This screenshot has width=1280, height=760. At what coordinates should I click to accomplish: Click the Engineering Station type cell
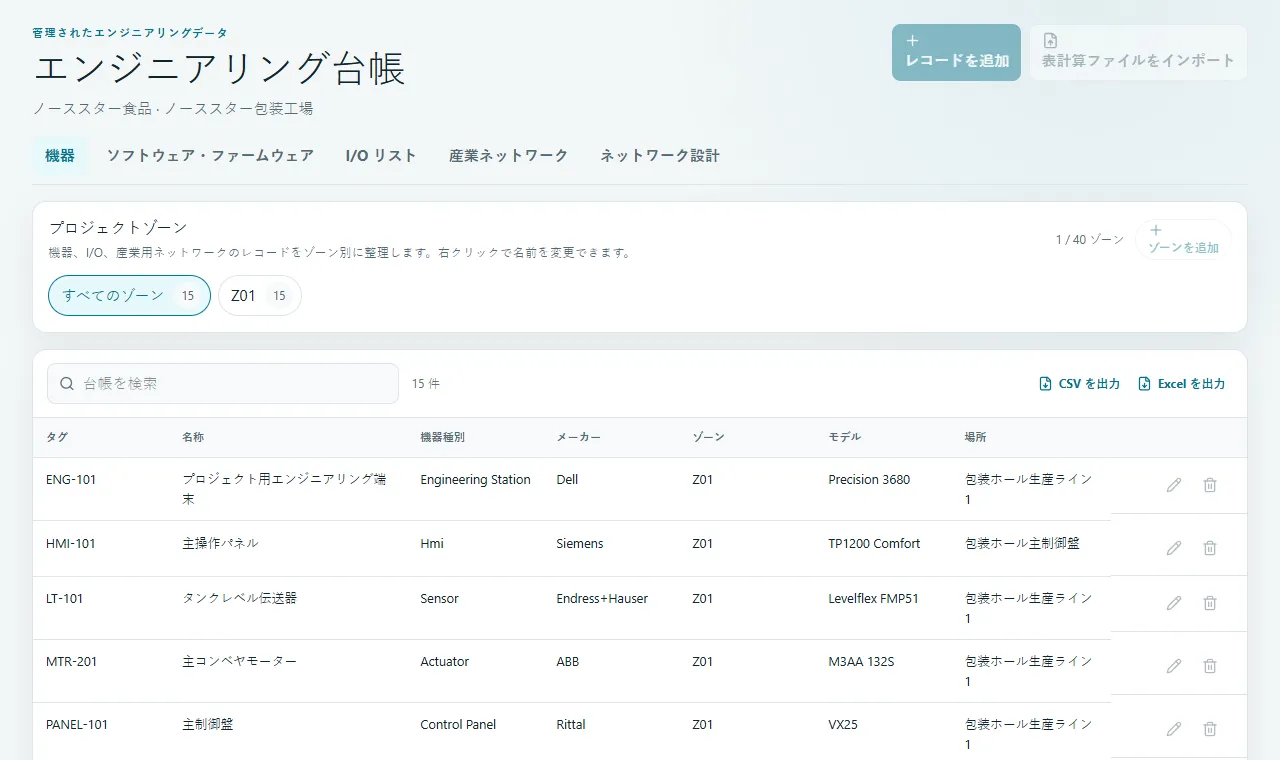(x=475, y=480)
